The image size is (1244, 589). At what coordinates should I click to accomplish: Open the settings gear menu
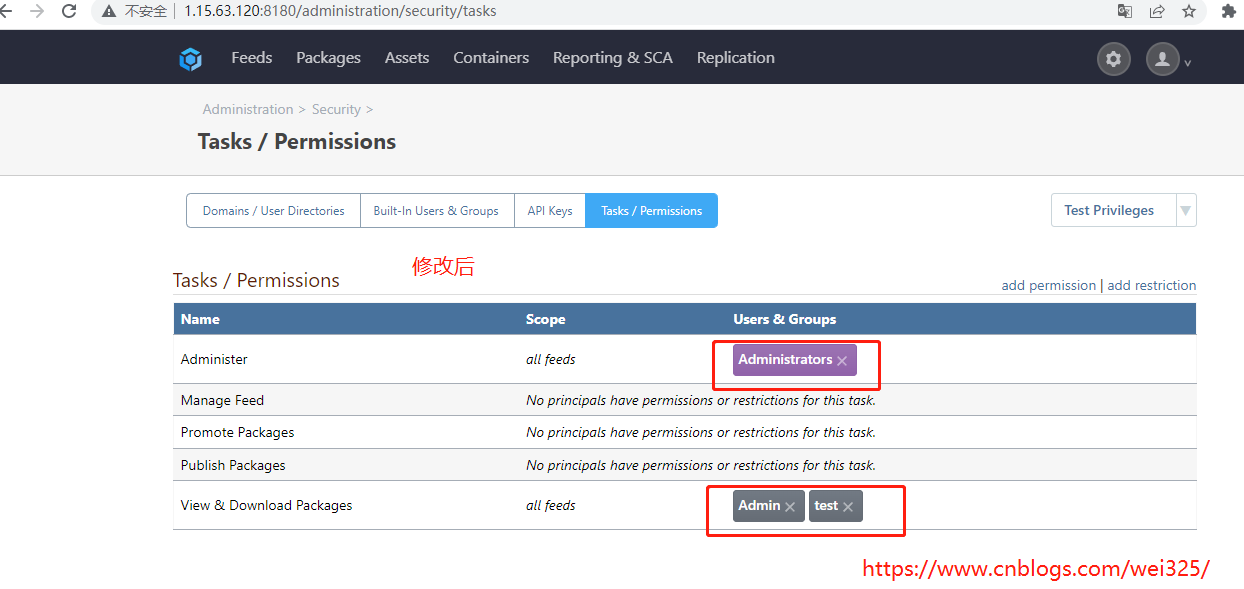click(1113, 58)
